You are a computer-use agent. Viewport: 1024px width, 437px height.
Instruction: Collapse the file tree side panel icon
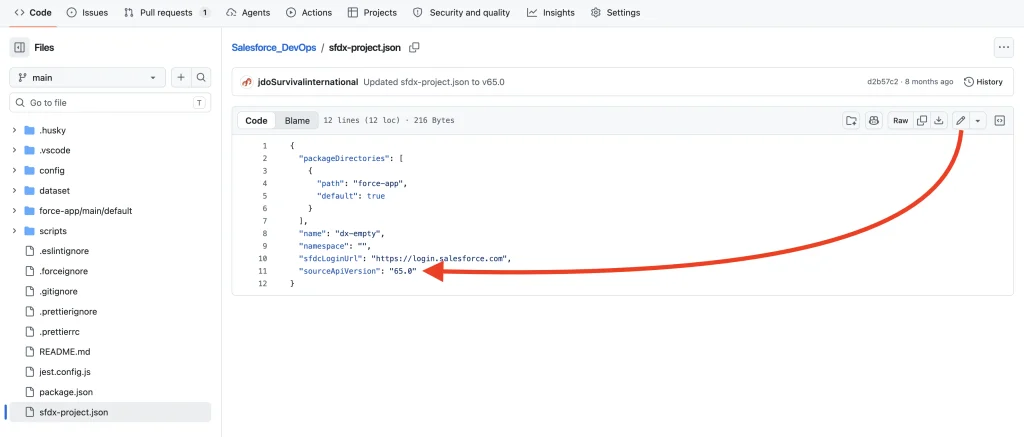click(x=20, y=48)
